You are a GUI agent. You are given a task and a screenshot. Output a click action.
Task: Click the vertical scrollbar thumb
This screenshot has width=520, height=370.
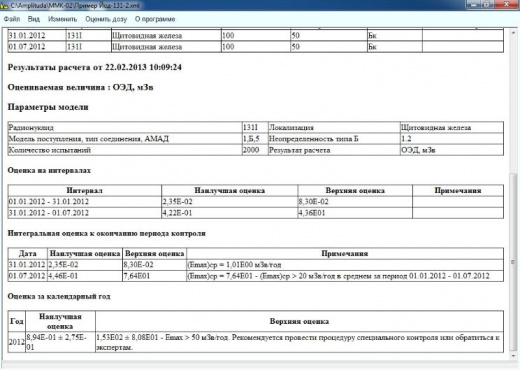513,262
